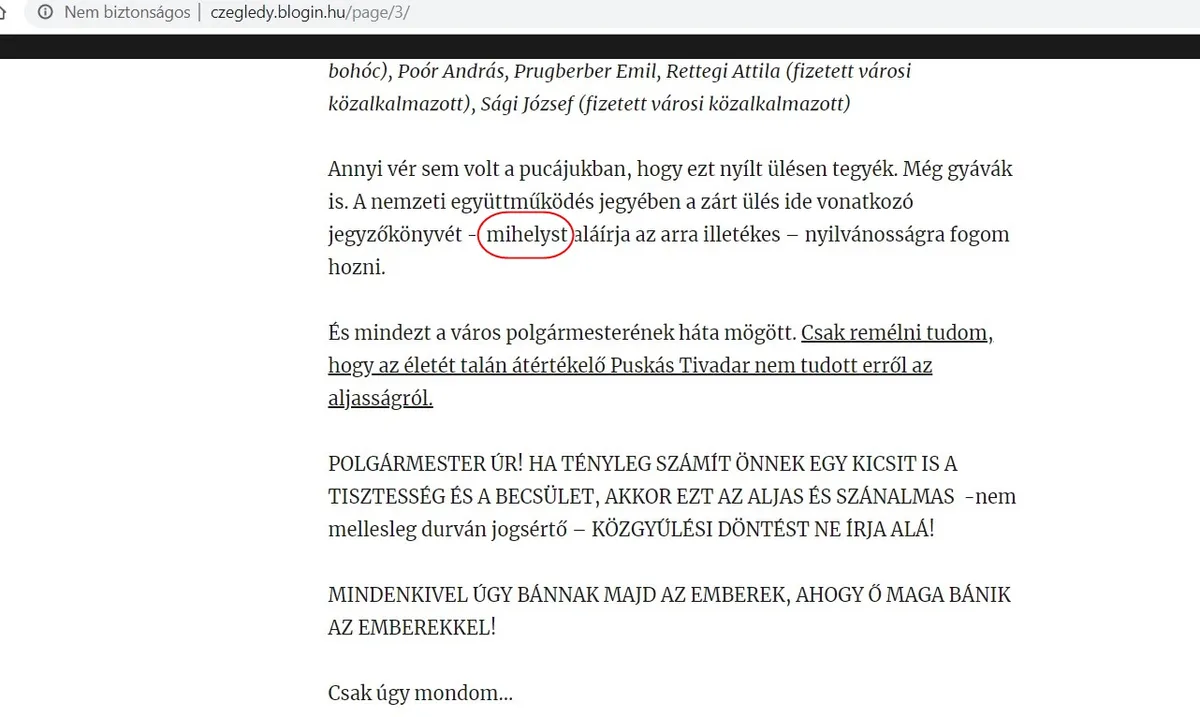The width and height of the screenshot is (1200, 717).
Task: Click the 'Nem biztonságos' security label
Action: click(x=127, y=13)
